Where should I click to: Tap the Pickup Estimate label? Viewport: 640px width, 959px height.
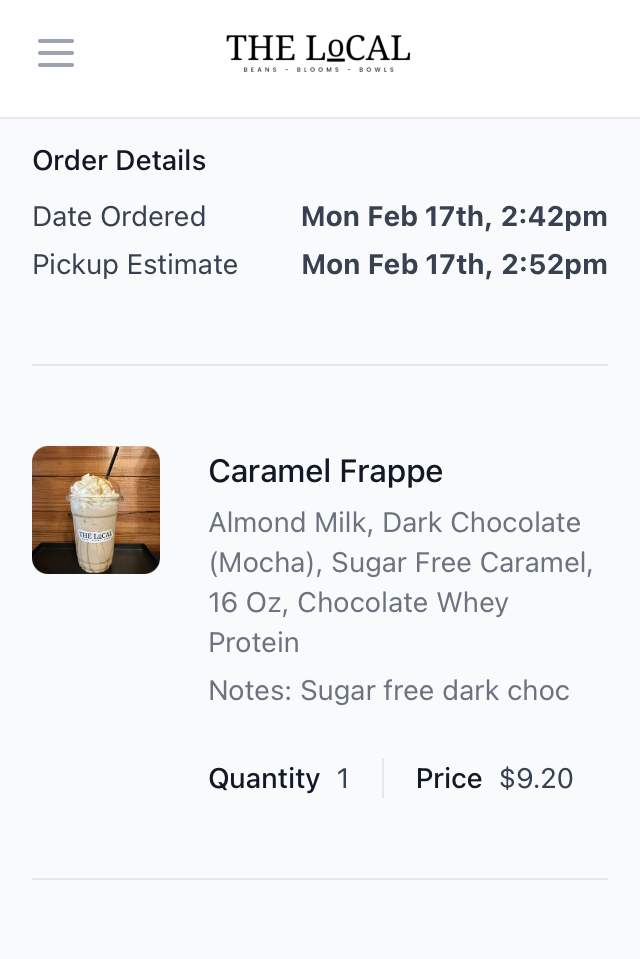click(135, 265)
